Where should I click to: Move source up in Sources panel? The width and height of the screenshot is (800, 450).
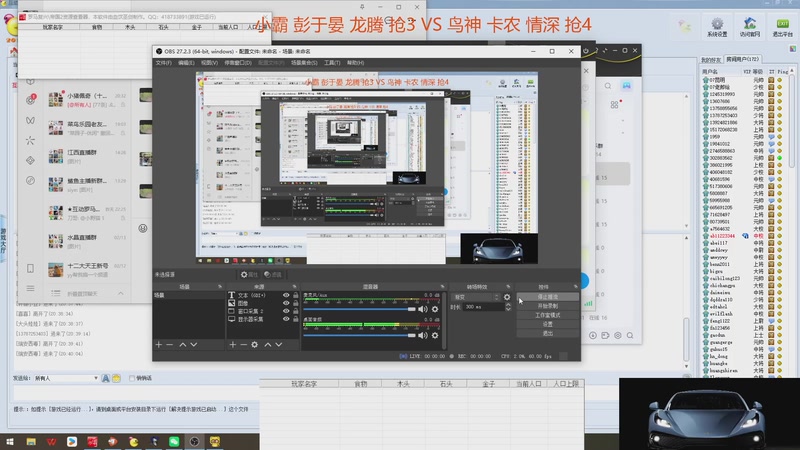268,345
